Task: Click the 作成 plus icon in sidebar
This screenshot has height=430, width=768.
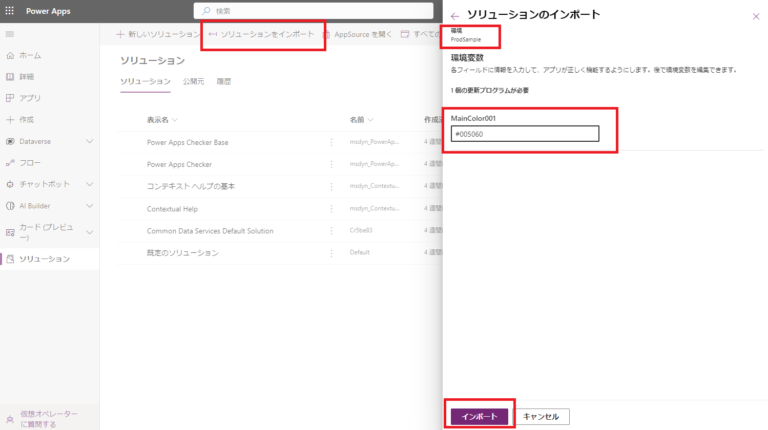Action: pos(10,119)
